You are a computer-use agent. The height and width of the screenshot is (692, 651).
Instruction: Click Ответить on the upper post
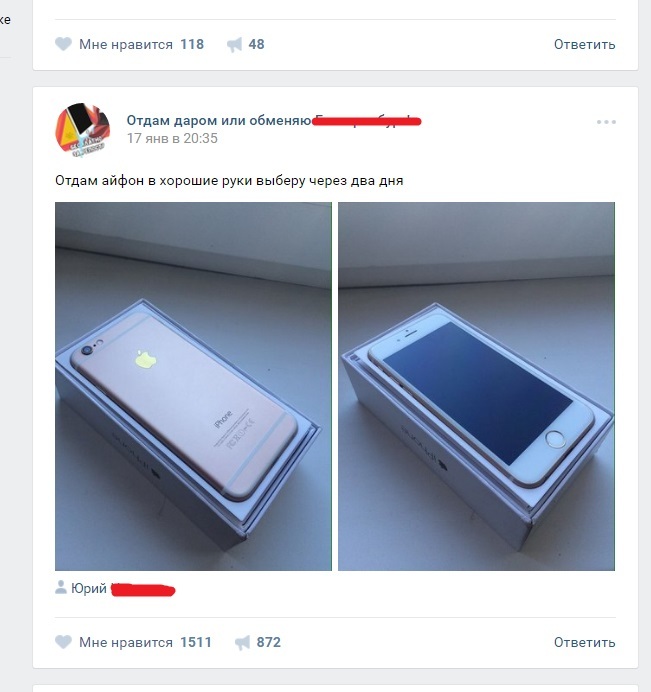pyautogui.click(x=584, y=44)
